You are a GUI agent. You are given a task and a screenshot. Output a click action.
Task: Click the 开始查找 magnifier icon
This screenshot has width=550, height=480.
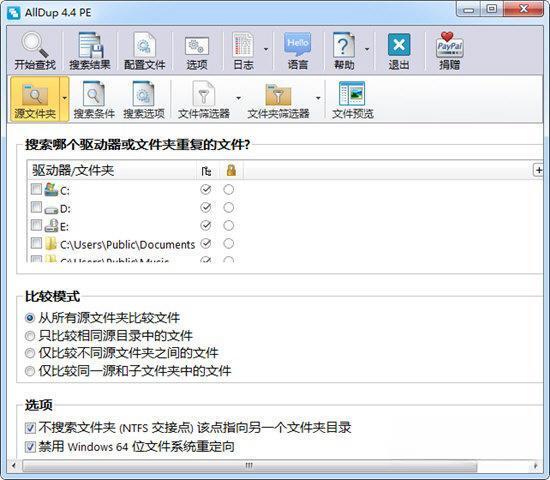(x=35, y=45)
